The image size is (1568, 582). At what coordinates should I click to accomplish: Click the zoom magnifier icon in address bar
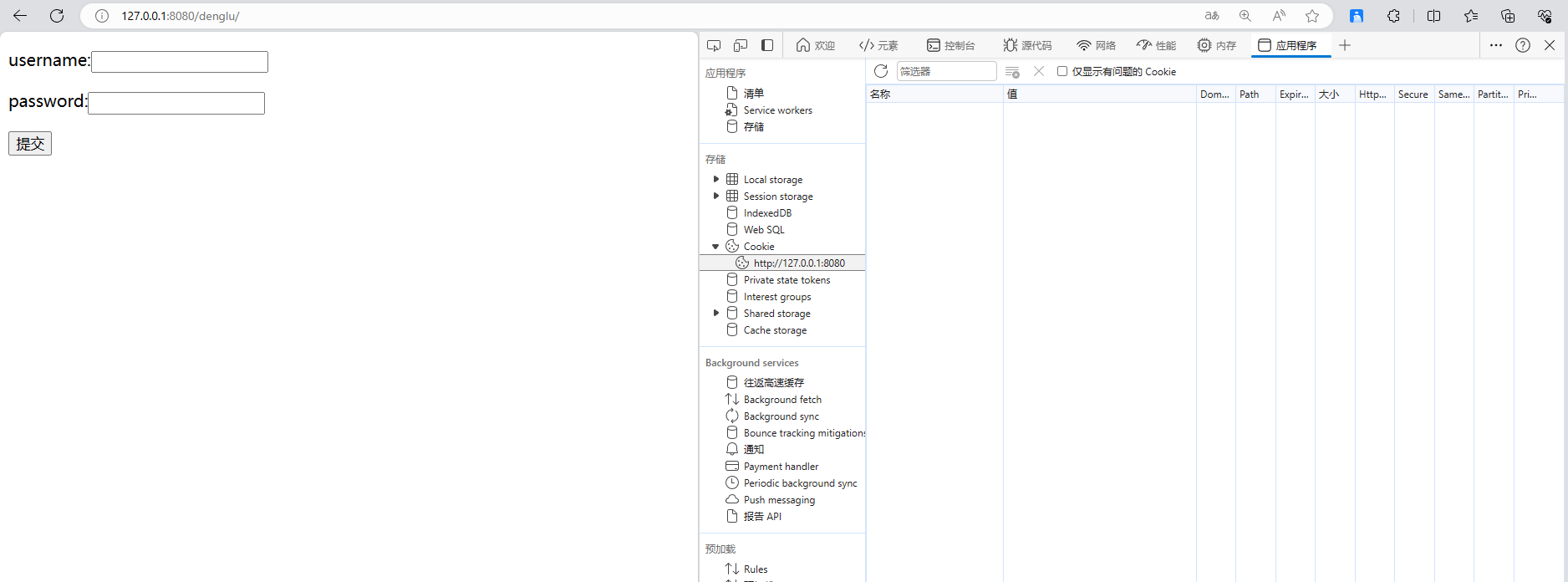point(1245,16)
